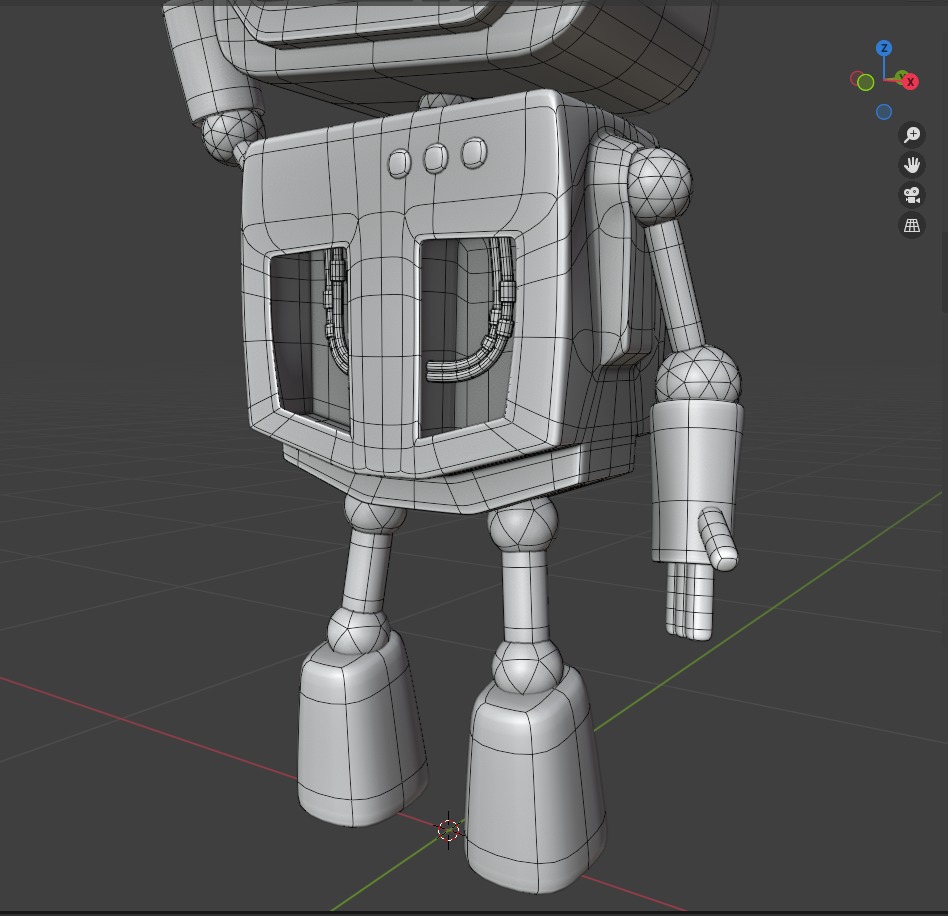Toggle the camera view button
The width and height of the screenshot is (948, 916).
[912, 195]
